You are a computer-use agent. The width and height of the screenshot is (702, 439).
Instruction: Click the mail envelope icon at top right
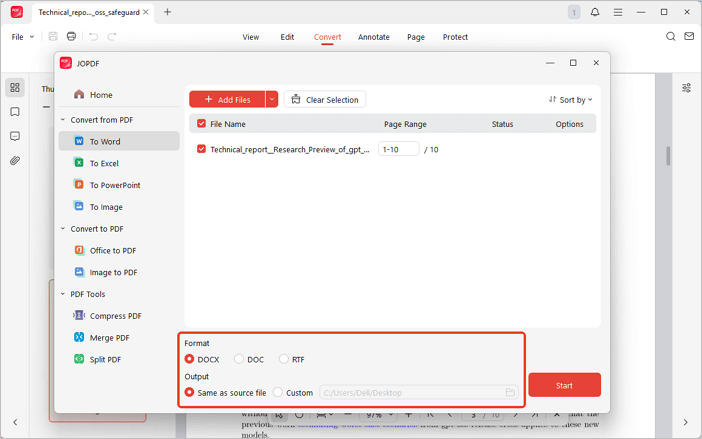pyautogui.click(x=689, y=36)
